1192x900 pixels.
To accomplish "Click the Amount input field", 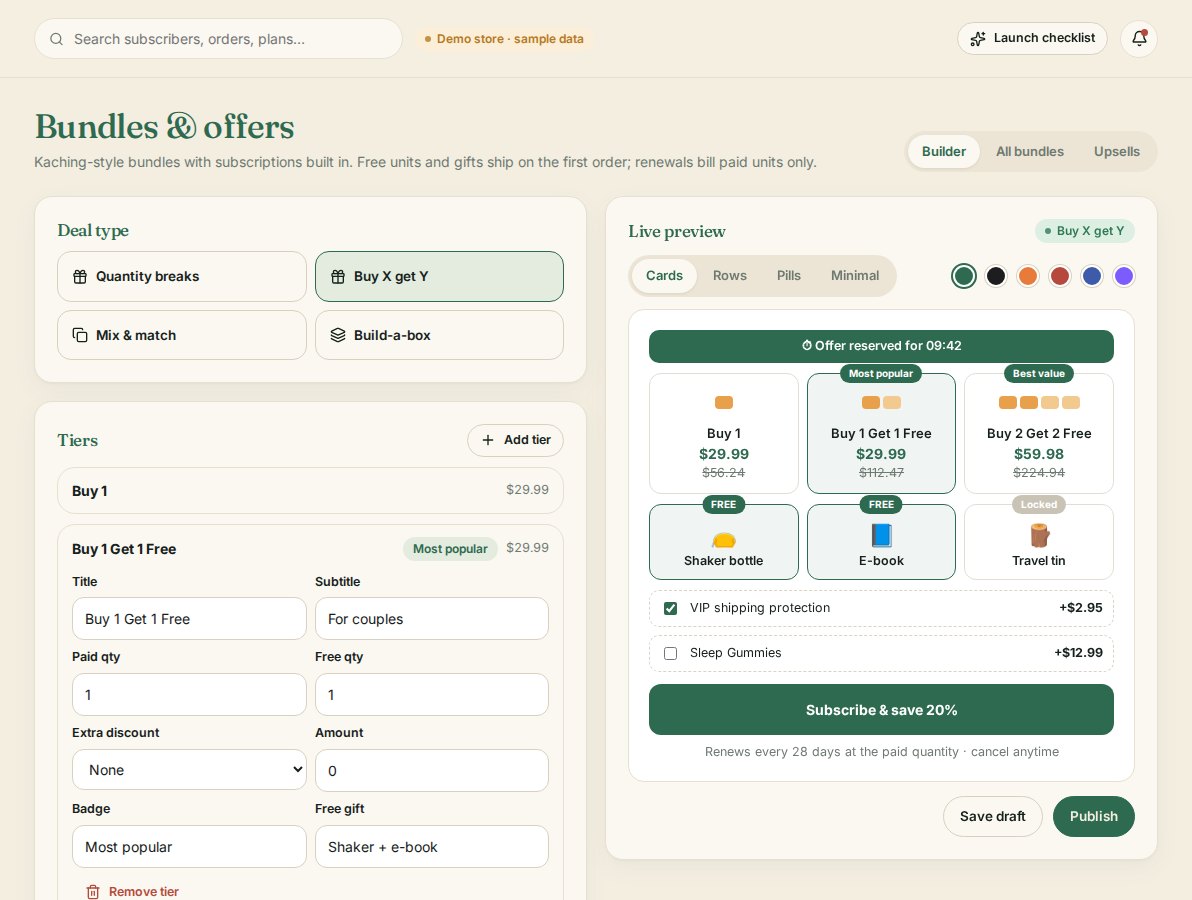I will point(432,771).
